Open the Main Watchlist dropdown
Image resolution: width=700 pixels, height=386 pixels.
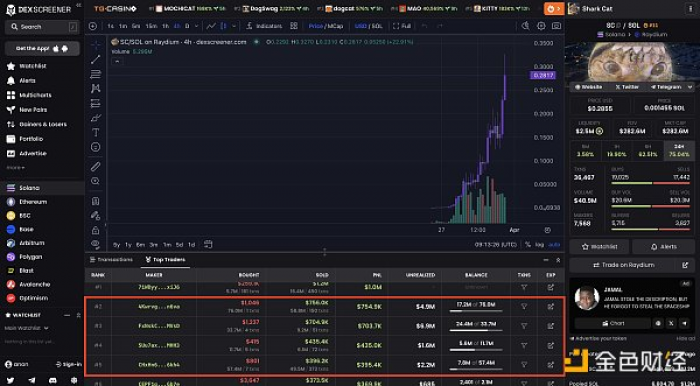[26, 328]
